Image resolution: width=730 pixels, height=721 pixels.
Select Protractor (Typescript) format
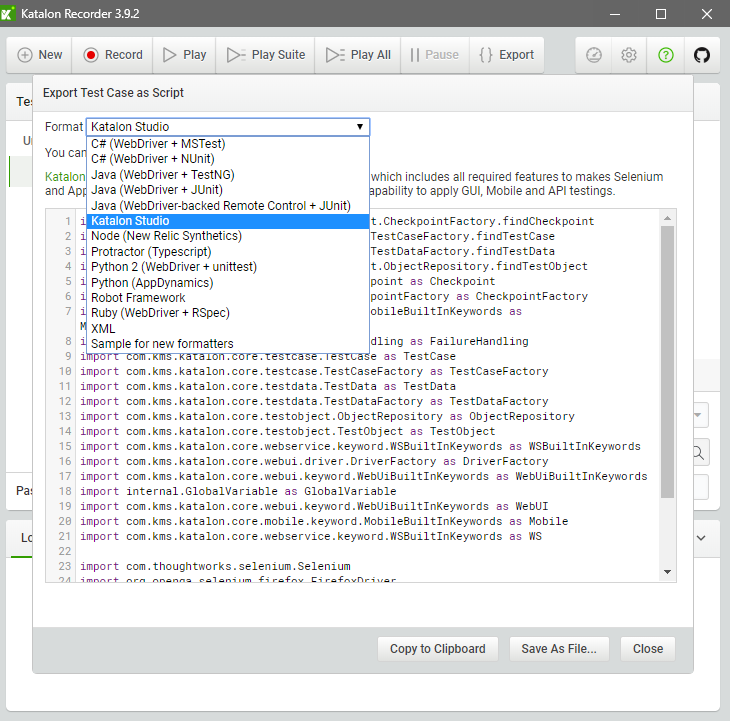coord(228,252)
